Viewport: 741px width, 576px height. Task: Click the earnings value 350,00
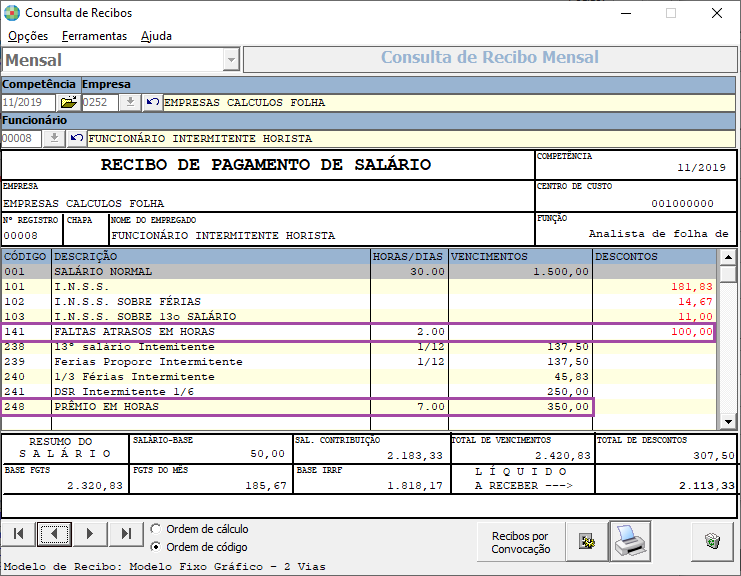(568, 407)
